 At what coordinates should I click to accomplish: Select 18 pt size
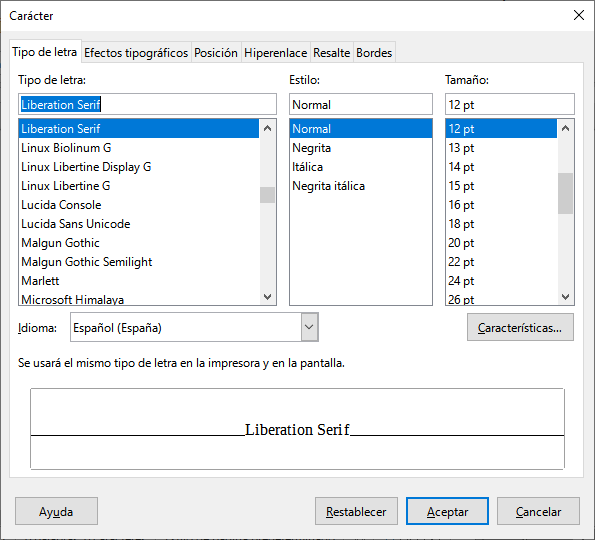pos(501,224)
